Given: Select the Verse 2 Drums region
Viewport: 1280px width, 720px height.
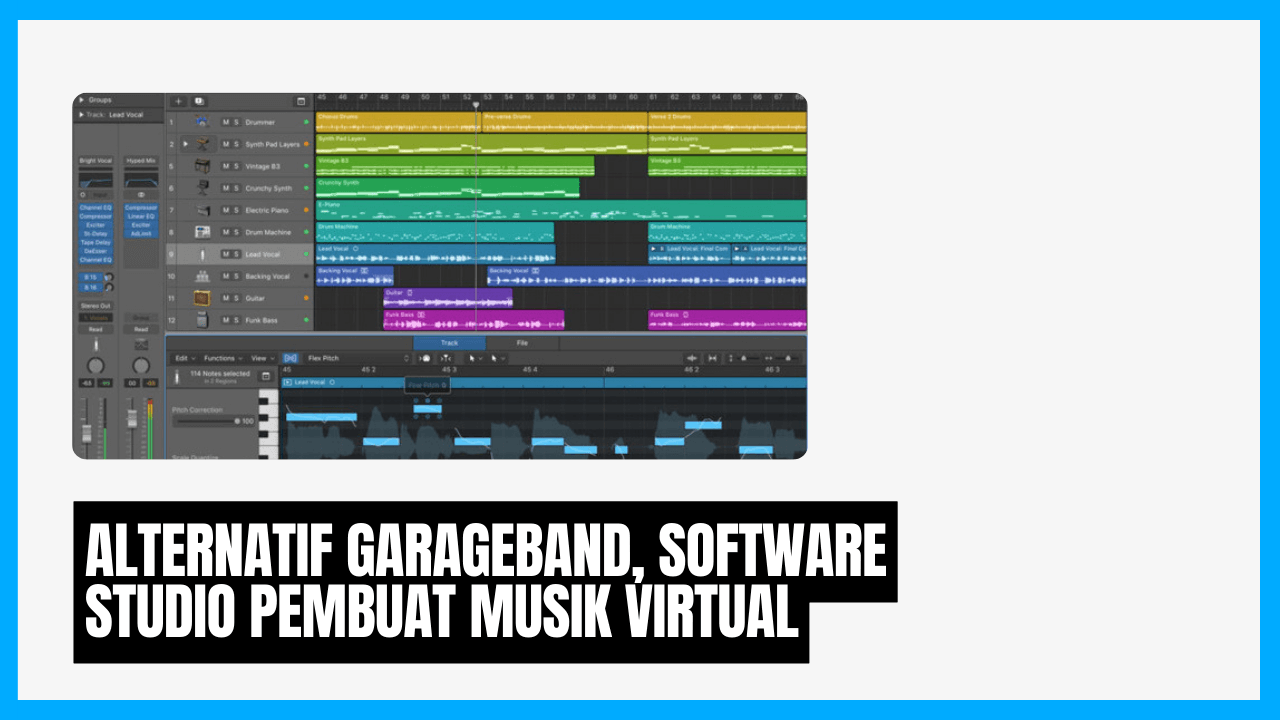Looking at the screenshot, I should pyautogui.click(x=727, y=122).
